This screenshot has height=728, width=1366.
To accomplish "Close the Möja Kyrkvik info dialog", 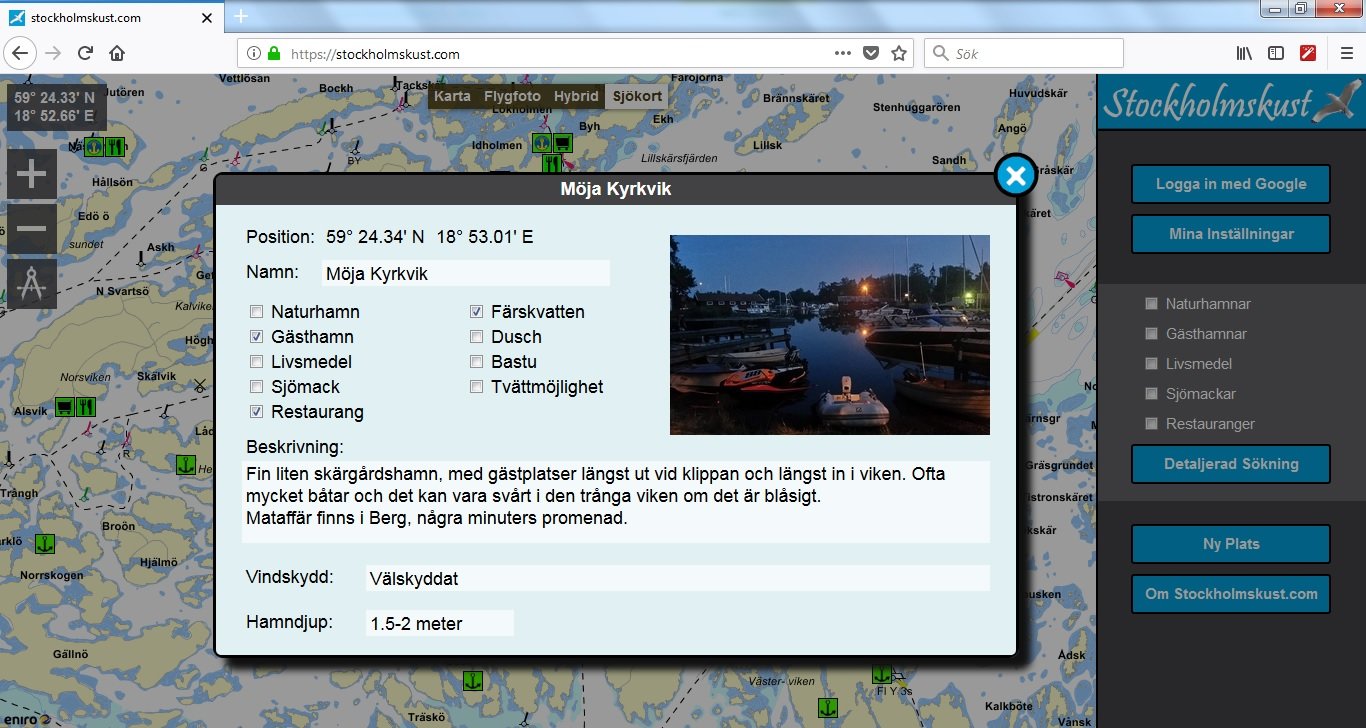I will [1015, 177].
